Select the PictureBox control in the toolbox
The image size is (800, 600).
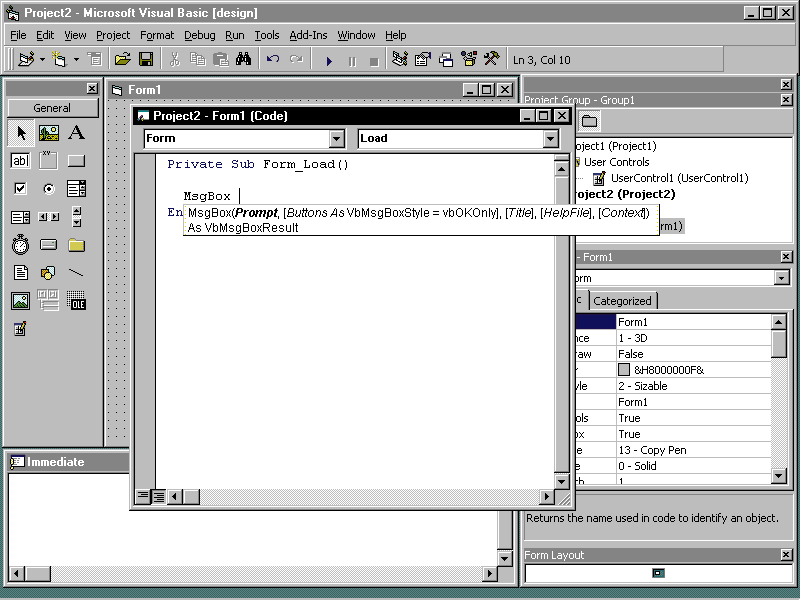pos(49,133)
